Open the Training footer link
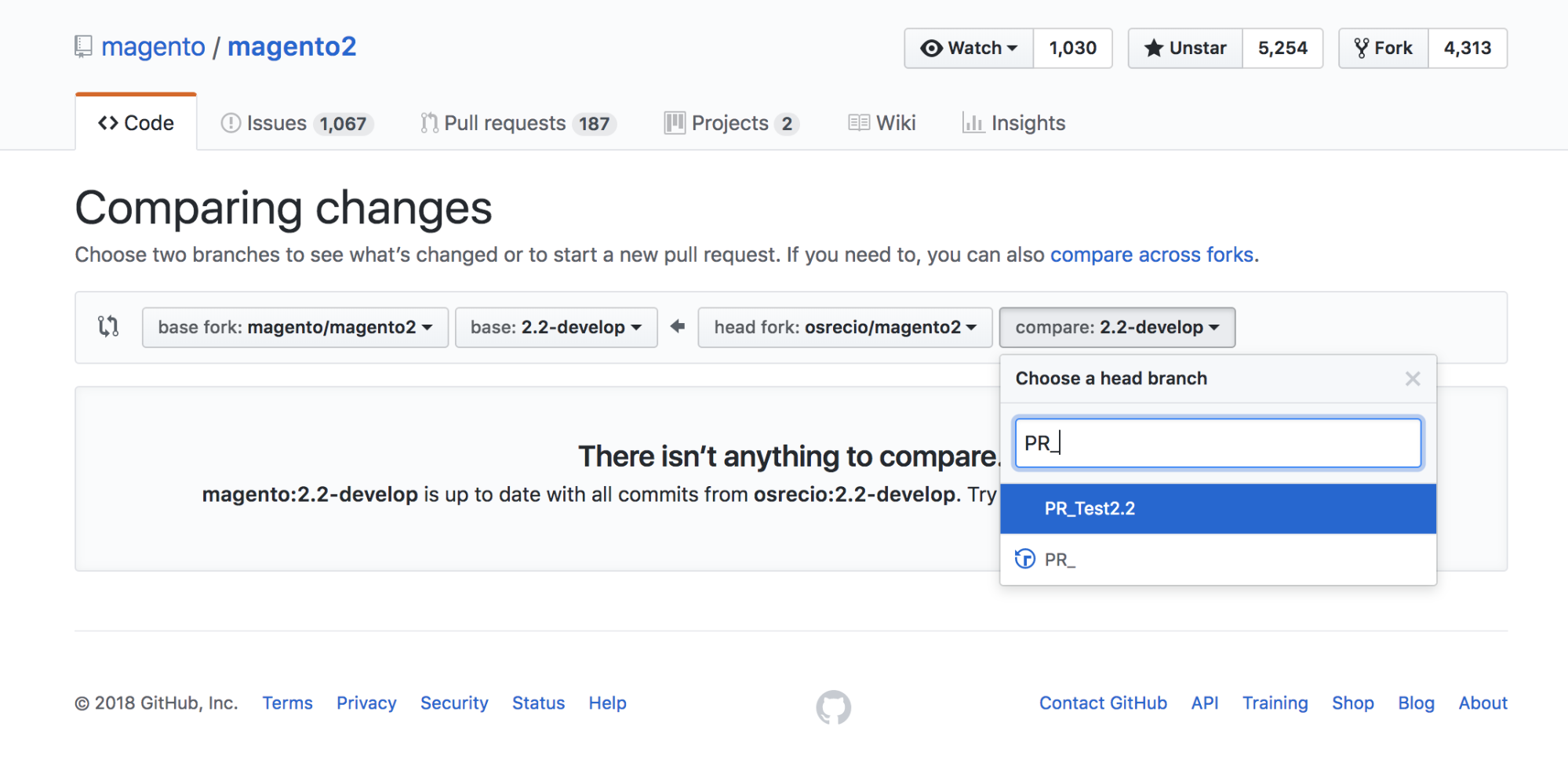This screenshot has height=759, width=1568. [x=1275, y=703]
